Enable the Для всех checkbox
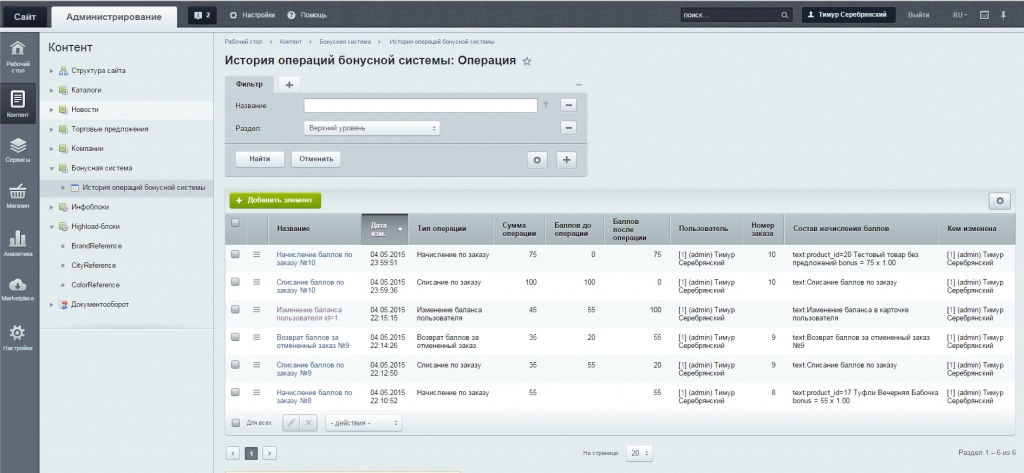Image resolution: width=1024 pixels, height=473 pixels. (x=236, y=423)
